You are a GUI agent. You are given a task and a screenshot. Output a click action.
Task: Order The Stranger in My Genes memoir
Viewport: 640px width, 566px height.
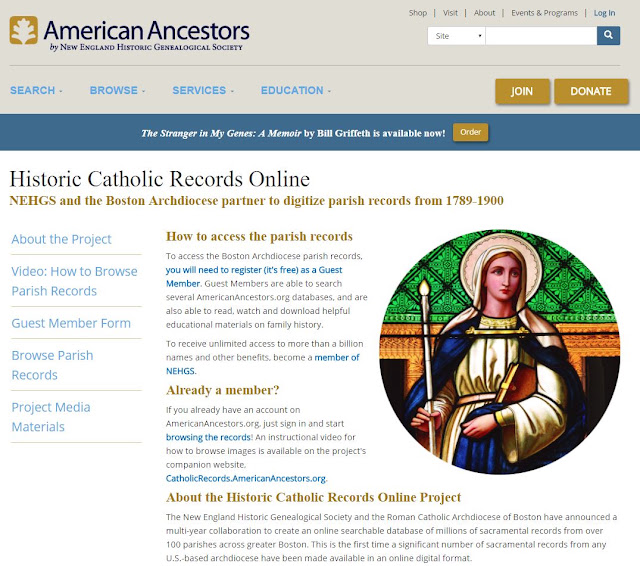pyautogui.click(x=470, y=132)
